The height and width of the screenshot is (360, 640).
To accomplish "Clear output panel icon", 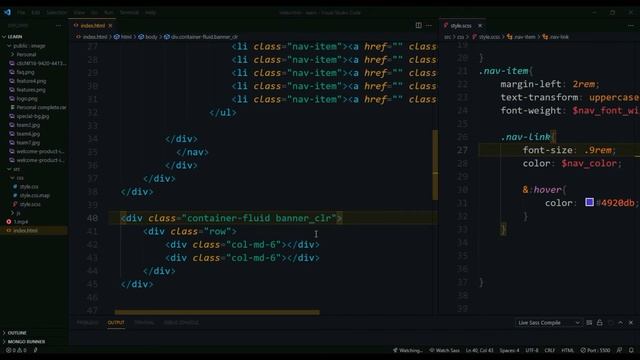I will tap(589, 322).
